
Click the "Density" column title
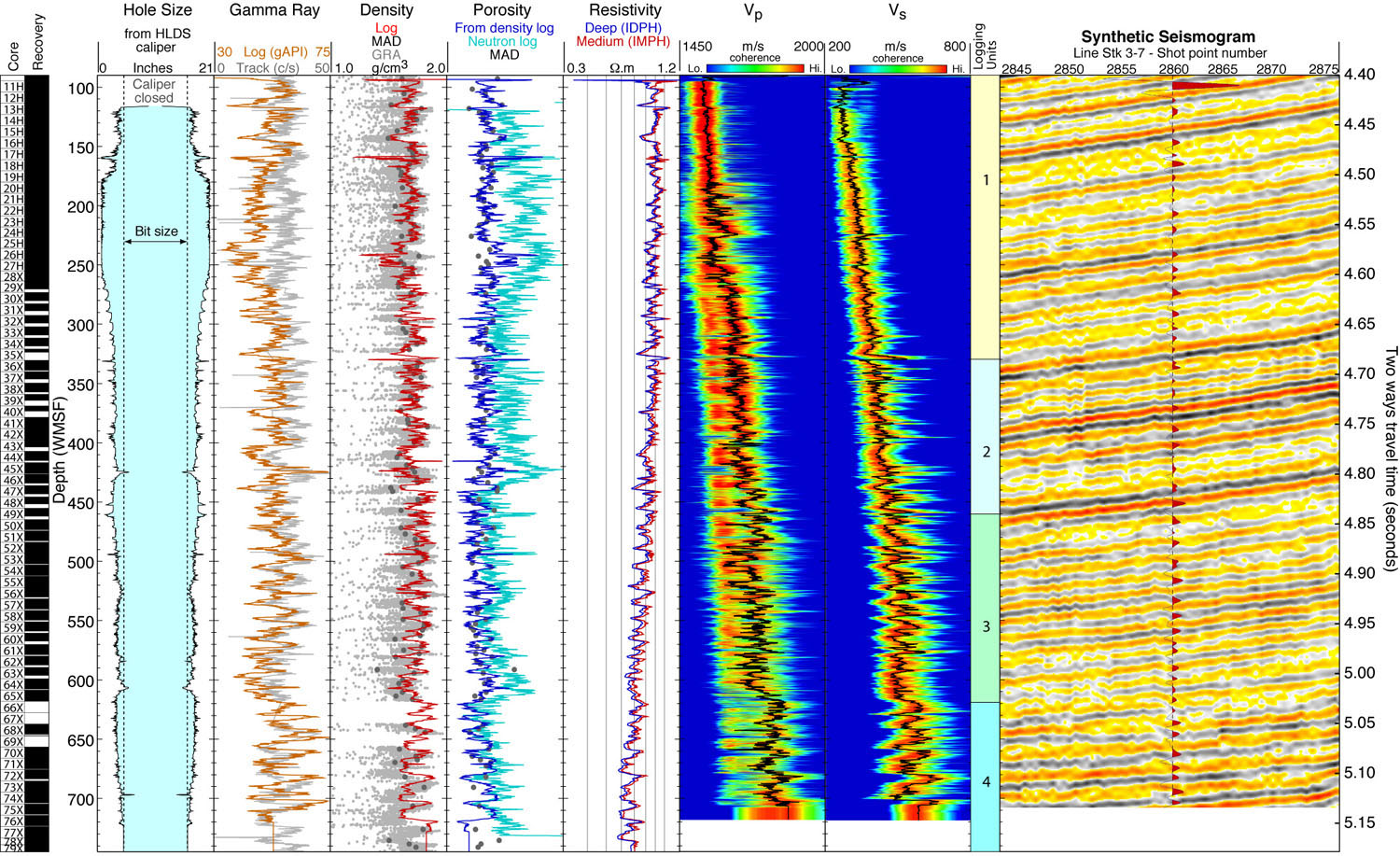[386, 10]
